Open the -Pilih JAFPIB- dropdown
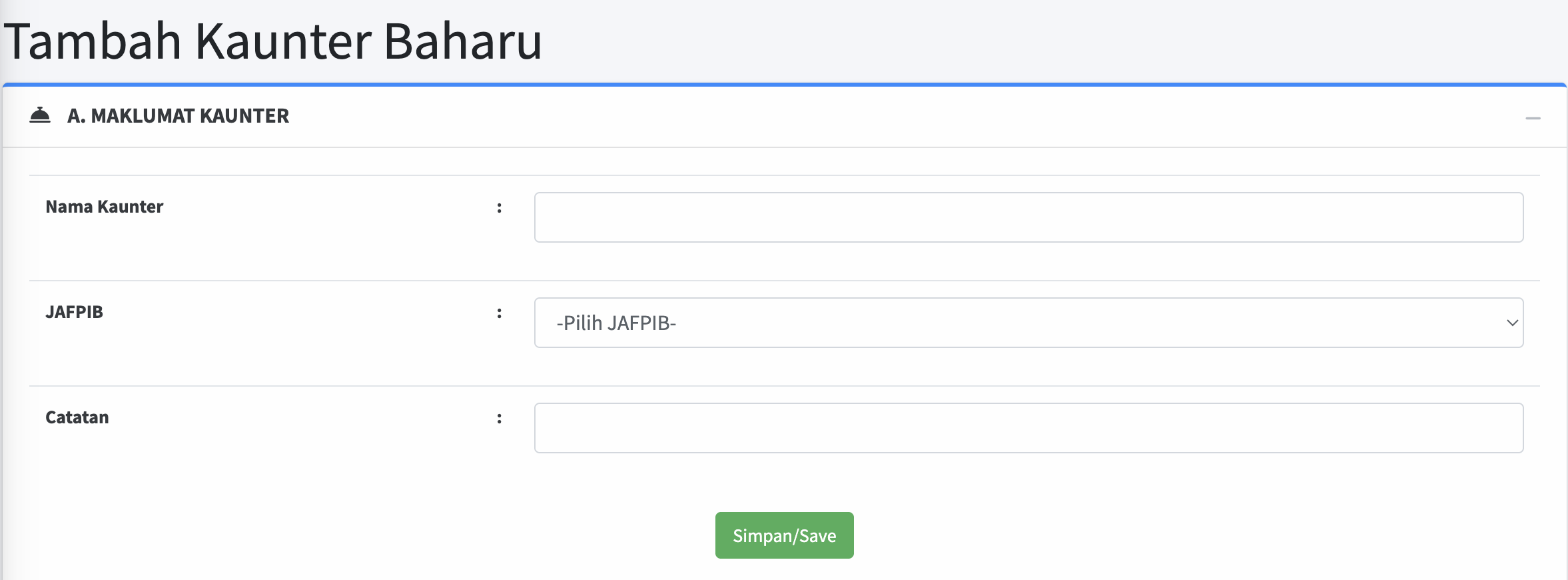This screenshot has width=1568, height=580. point(1028,323)
